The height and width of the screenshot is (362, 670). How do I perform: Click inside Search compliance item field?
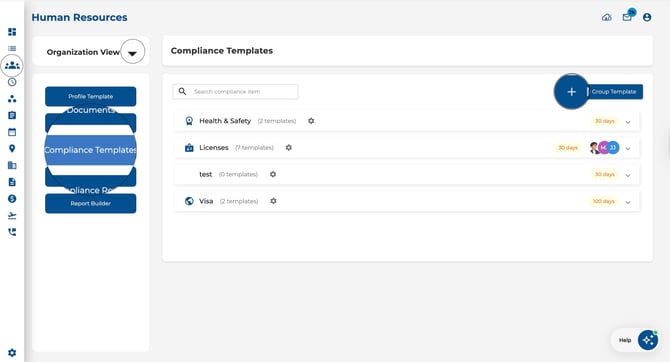[x=235, y=91]
